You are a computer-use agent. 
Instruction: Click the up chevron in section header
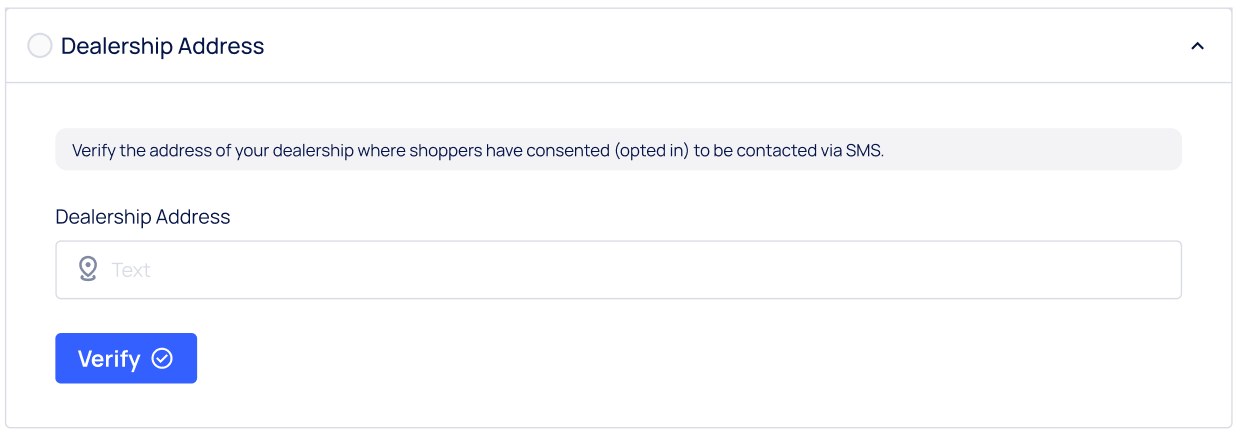[1197, 46]
